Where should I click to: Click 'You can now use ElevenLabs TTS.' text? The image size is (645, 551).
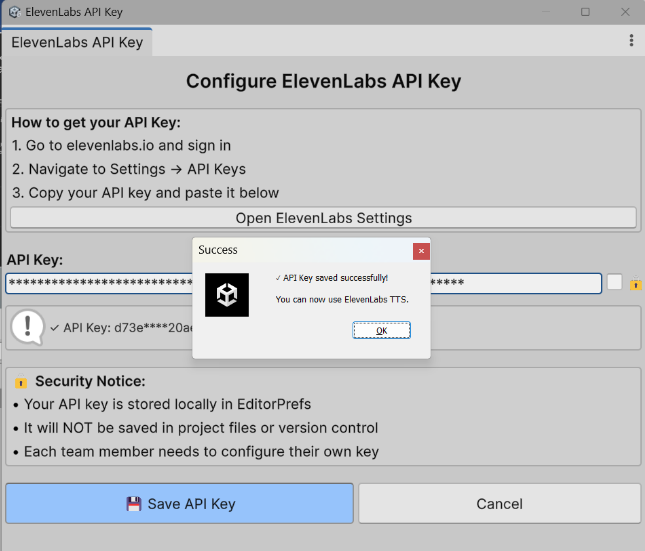coord(342,300)
